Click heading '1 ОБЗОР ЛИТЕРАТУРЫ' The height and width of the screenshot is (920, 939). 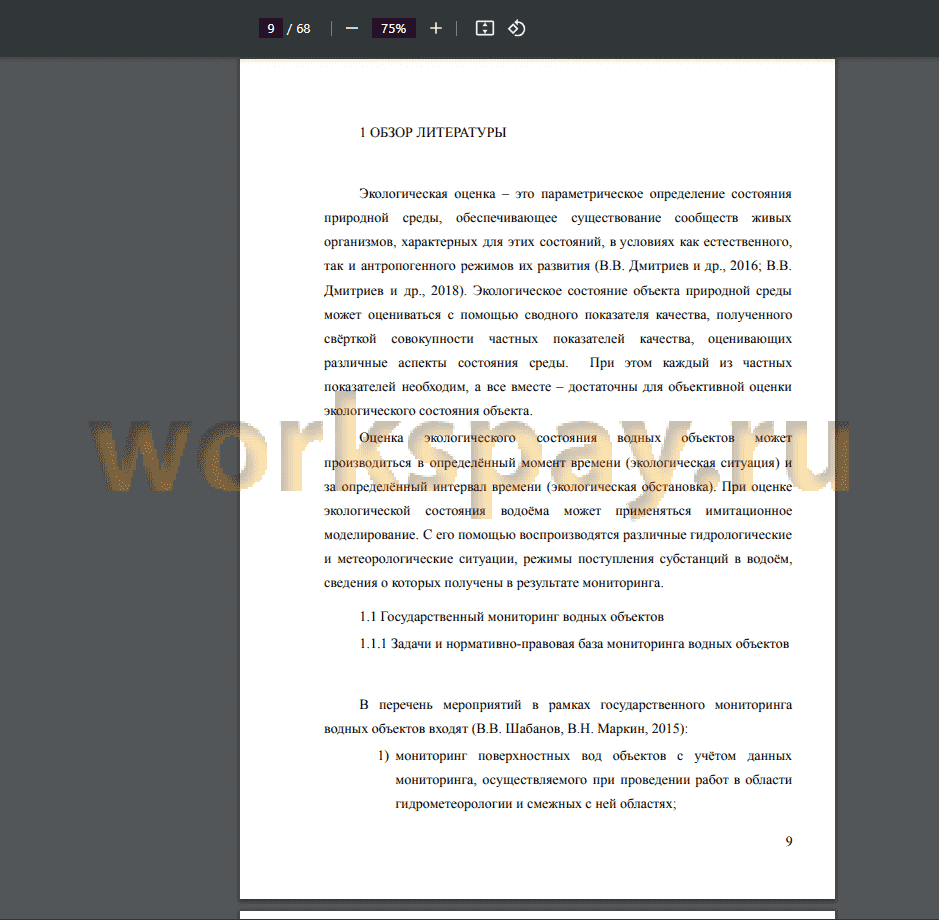pyautogui.click(x=433, y=132)
